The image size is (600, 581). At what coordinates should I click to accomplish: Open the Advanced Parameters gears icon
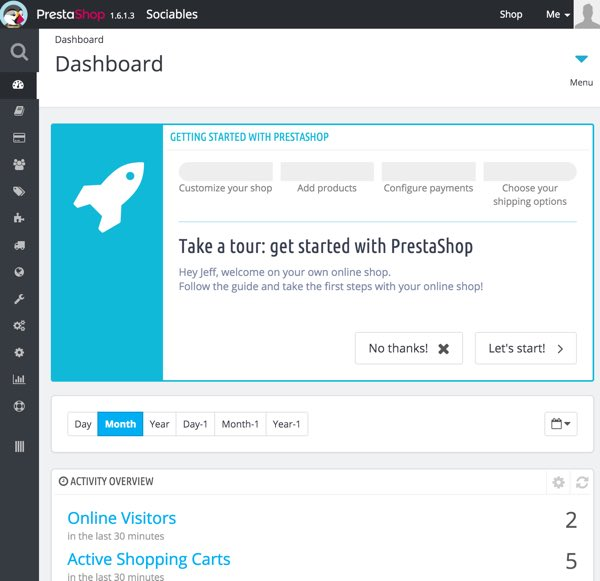click(19, 326)
